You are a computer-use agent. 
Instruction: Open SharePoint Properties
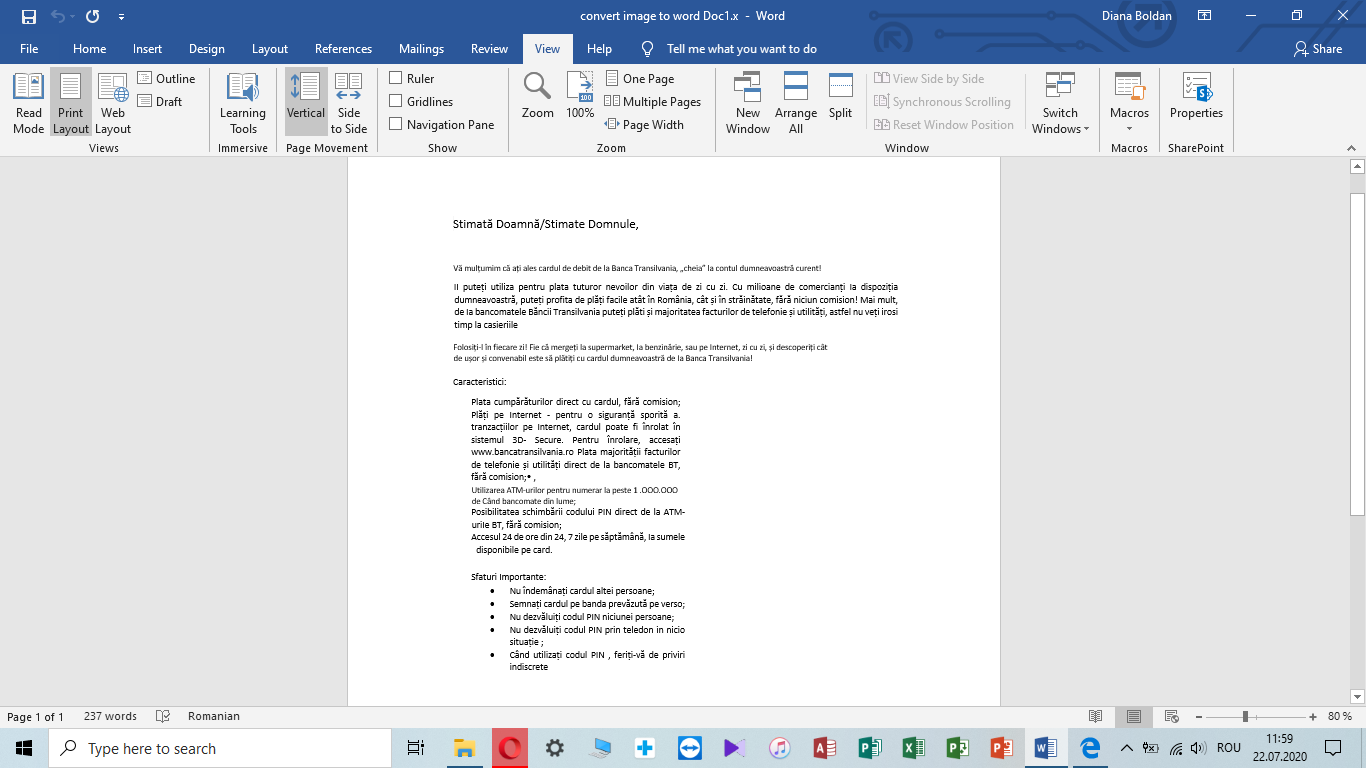tap(1197, 96)
